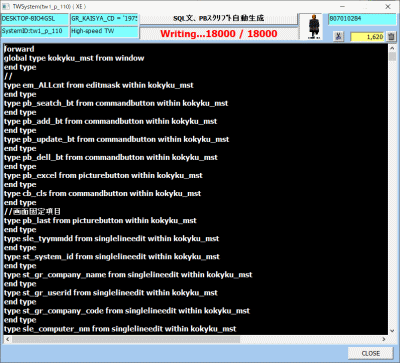Screen dimensions: 400x363
Task: Click the yellow 1,620 count field
Action: coord(367,36)
